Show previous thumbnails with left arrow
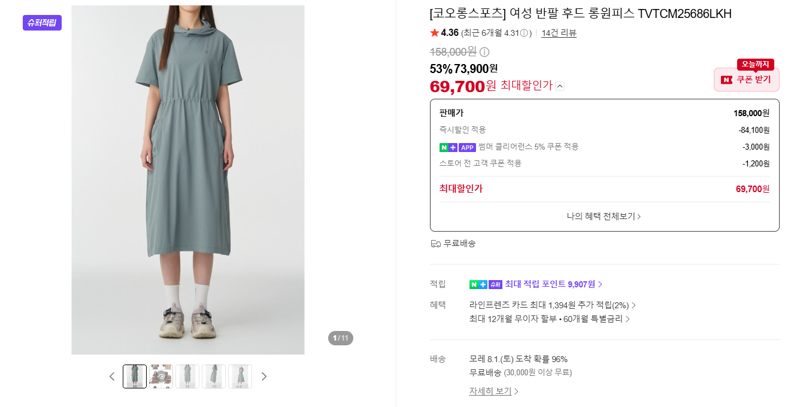This screenshot has width=800, height=407. [112, 376]
